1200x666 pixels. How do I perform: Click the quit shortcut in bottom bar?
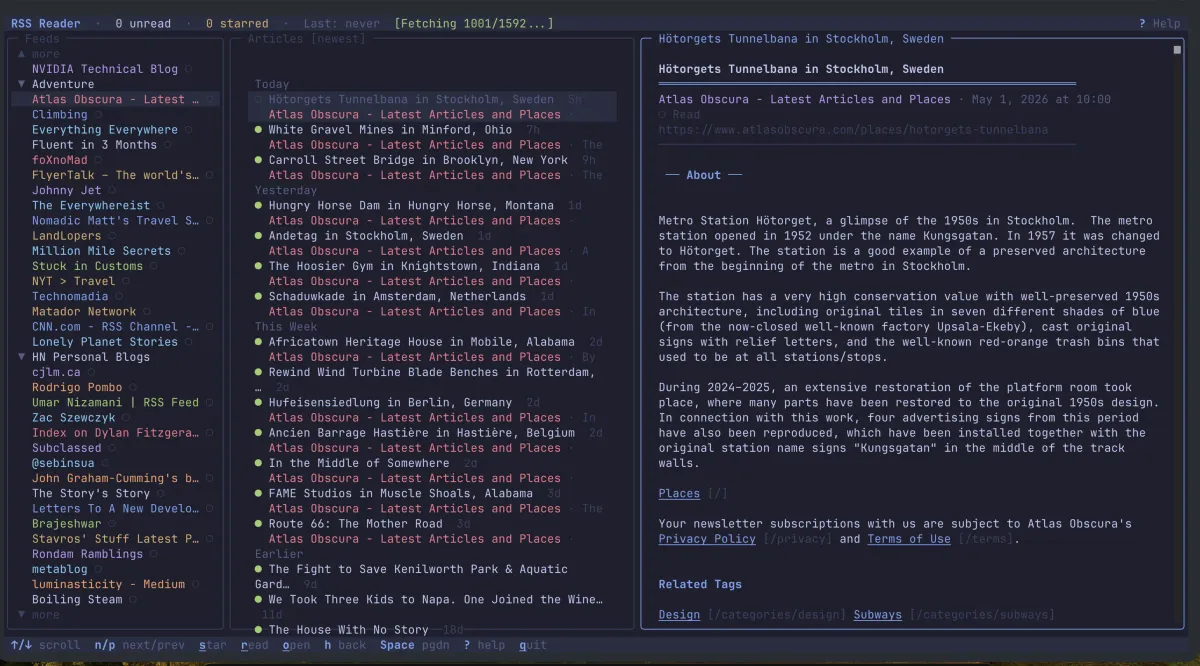pyautogui.click(x=533, y=646)
